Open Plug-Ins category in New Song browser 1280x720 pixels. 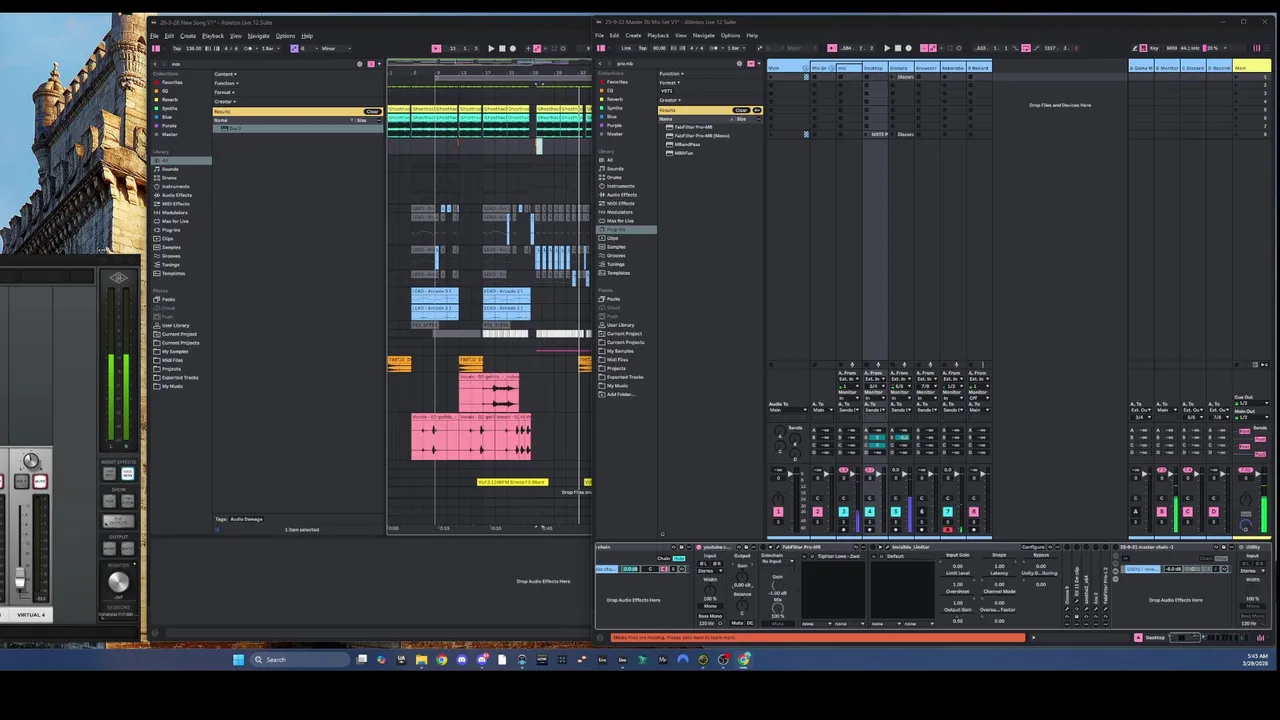click(171, 230)
